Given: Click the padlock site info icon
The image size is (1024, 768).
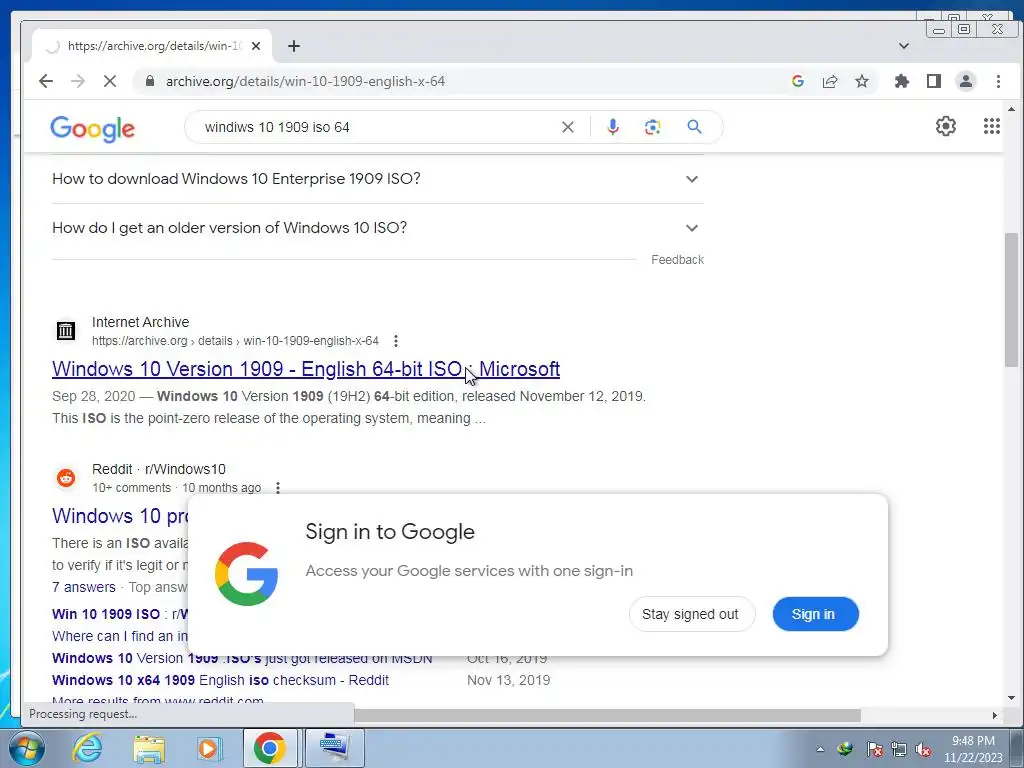Looking at the screenshot, I should pos(150,81).
